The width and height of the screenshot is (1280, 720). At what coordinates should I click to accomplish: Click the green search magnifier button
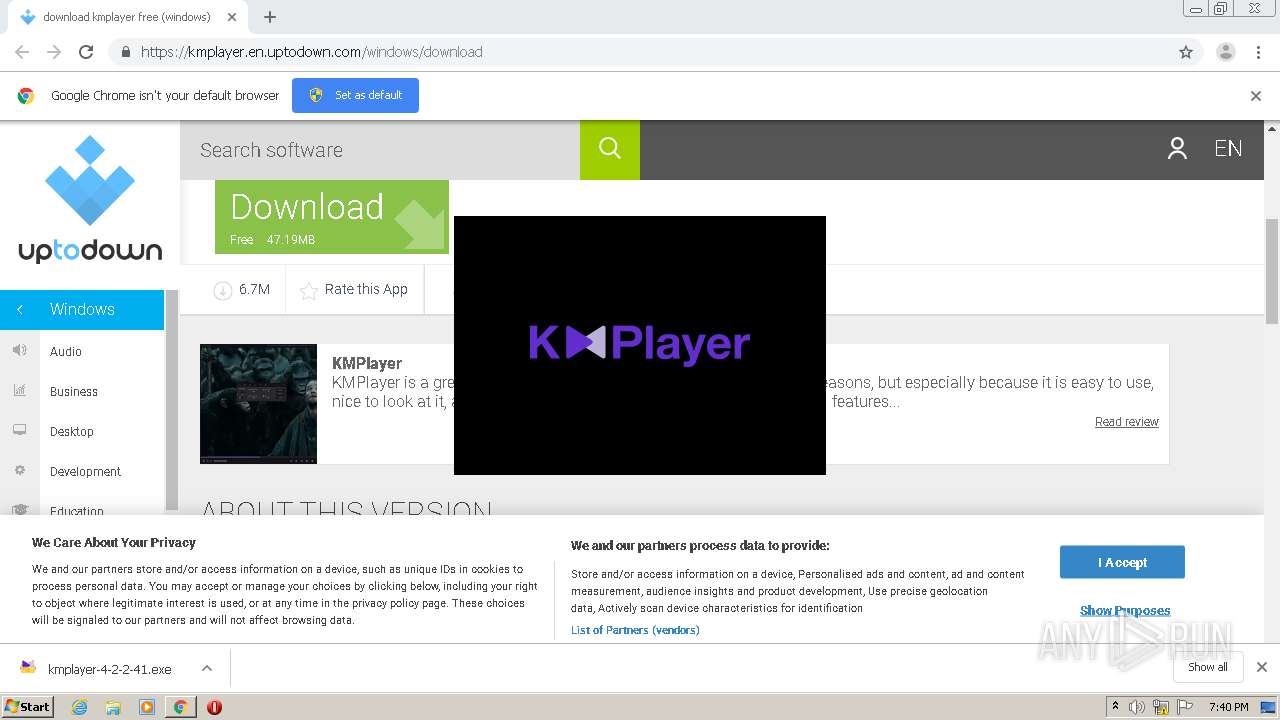click(610, 149)
